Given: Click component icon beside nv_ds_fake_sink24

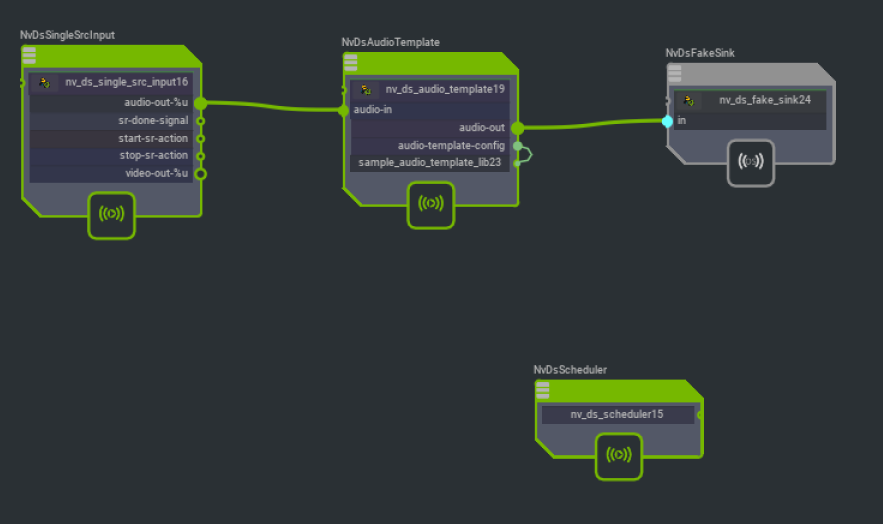Looking at the screenshot, I should coord(689,100).
